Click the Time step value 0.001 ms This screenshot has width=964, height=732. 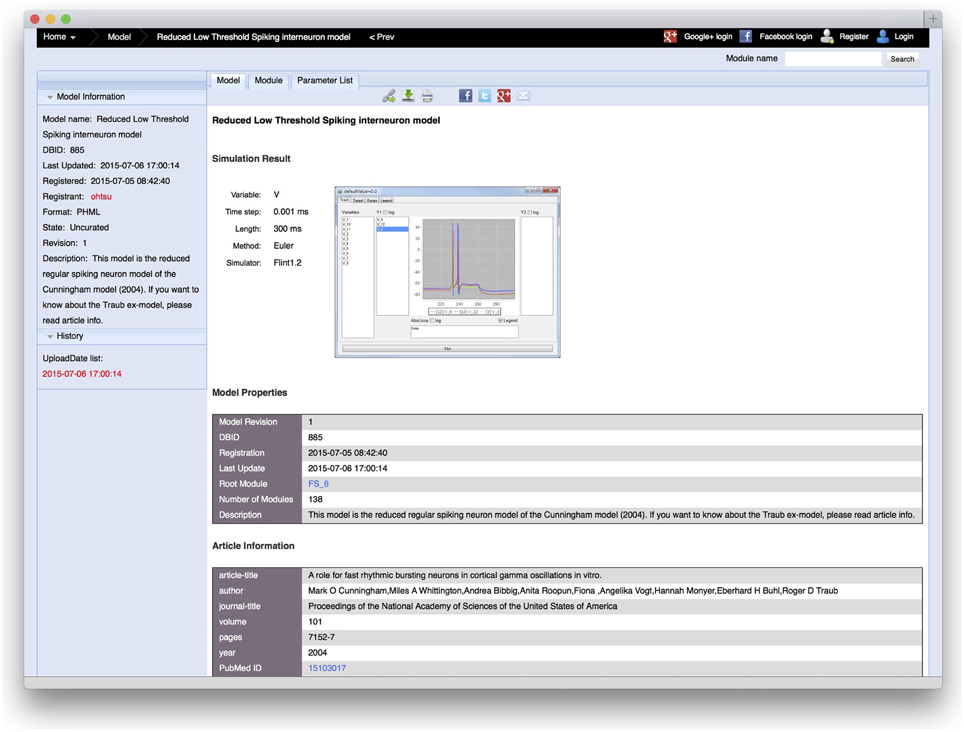(x=291, y=211)
